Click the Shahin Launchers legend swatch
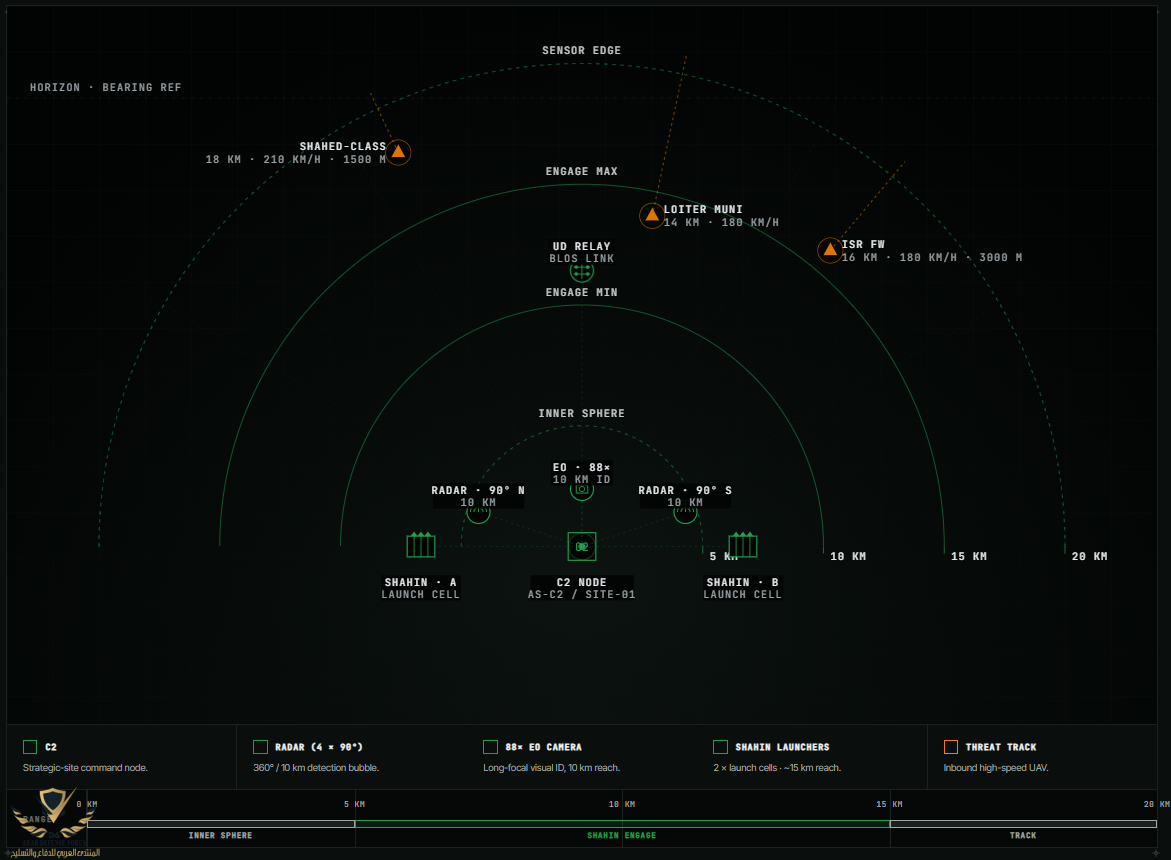This screenshot has height=860, width=1171. 720,747
